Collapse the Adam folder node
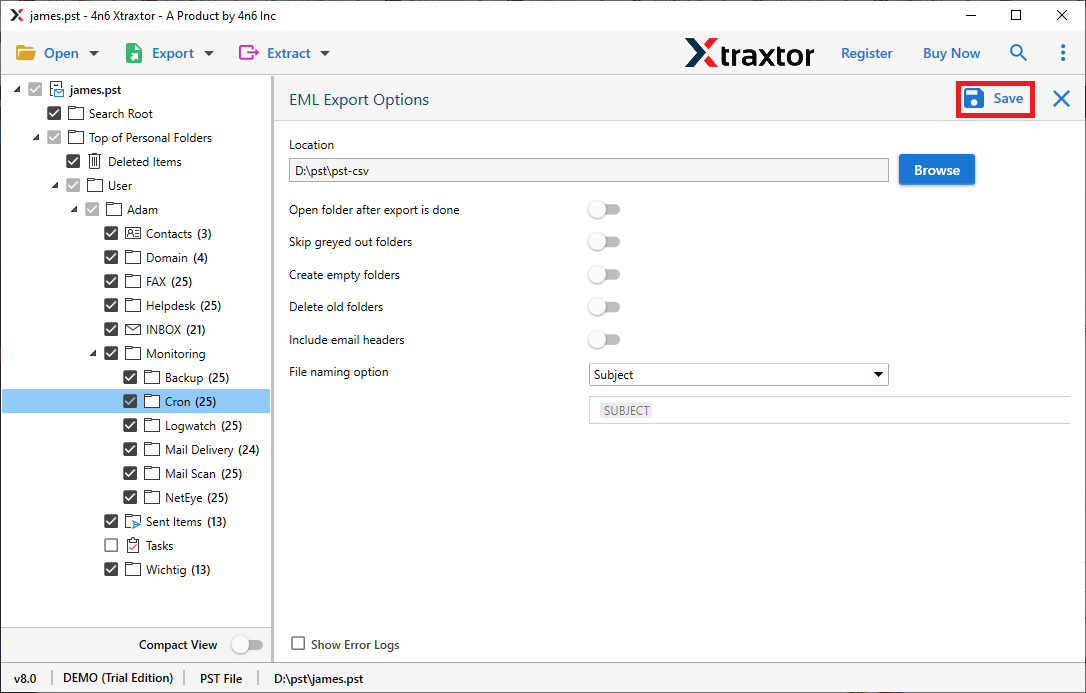Viewport: 1086px width, 693px height. pyautogui.click(x=75, y=210)
